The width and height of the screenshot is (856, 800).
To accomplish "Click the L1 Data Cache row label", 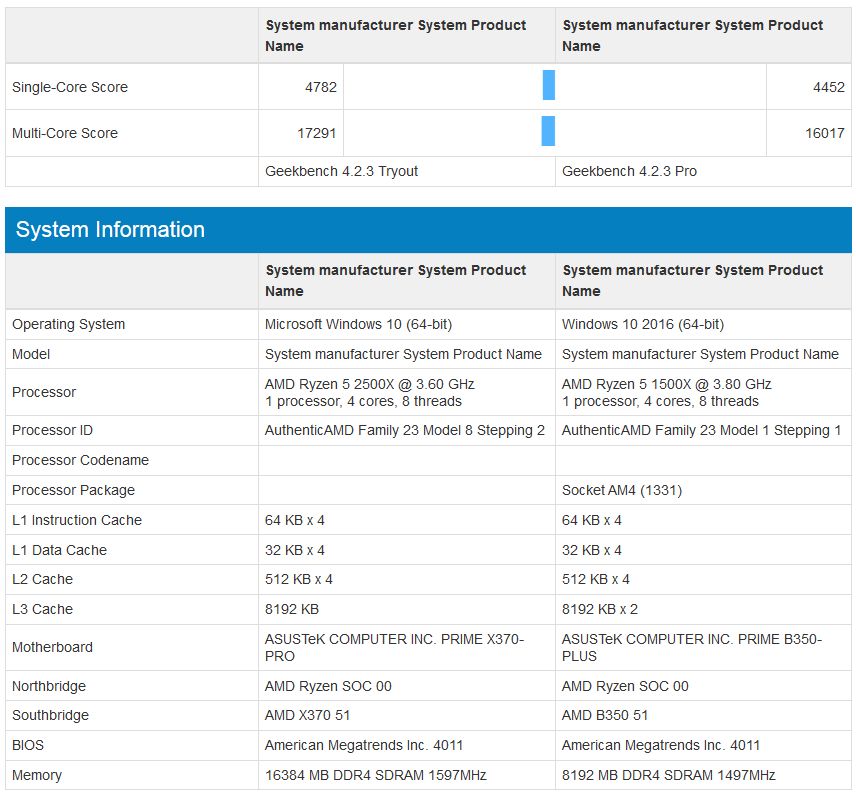I will [60, 550].
